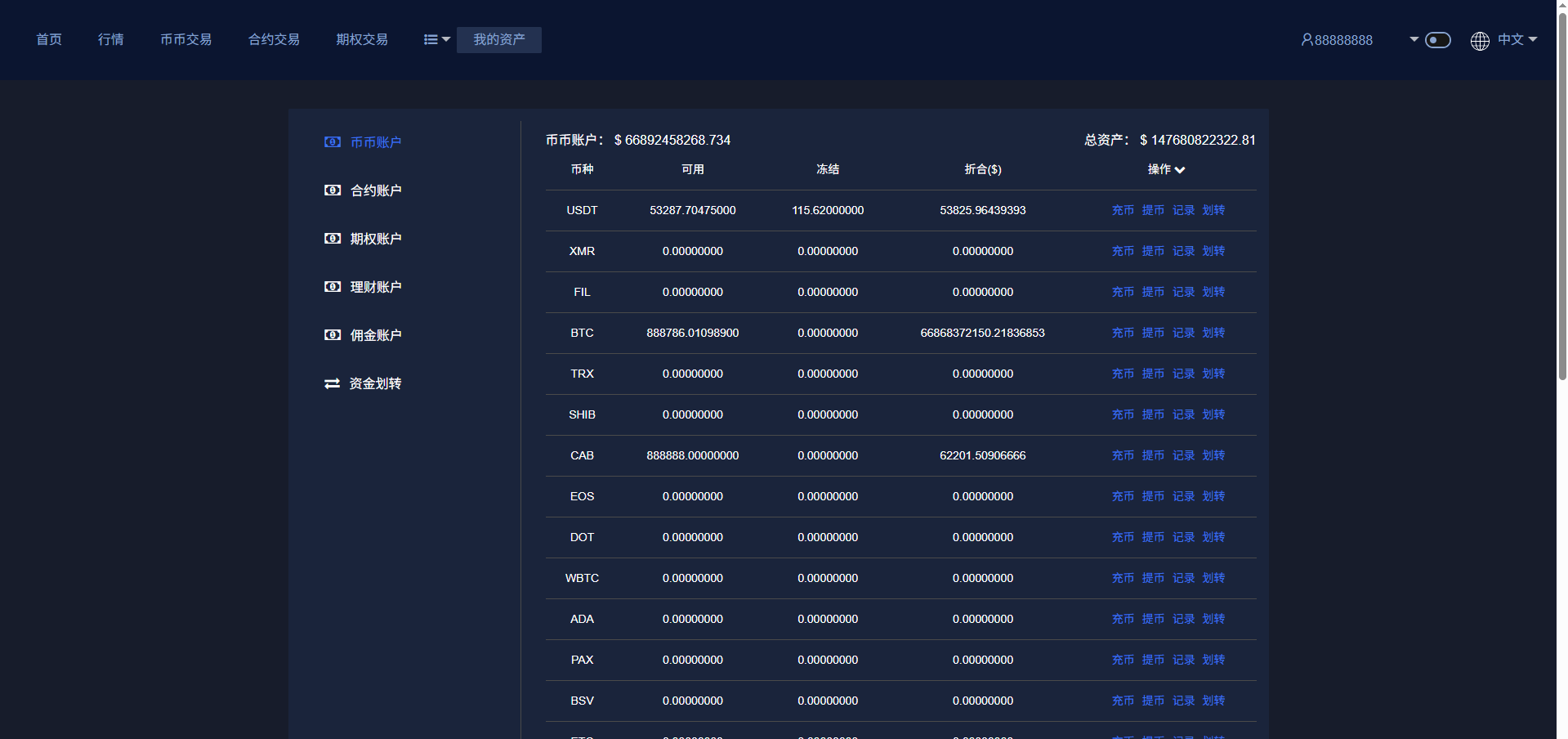1568x739 pixels.
Task: Click 划转 in the DOT row
Action: pyautogui.click(x=1213, y=537)
